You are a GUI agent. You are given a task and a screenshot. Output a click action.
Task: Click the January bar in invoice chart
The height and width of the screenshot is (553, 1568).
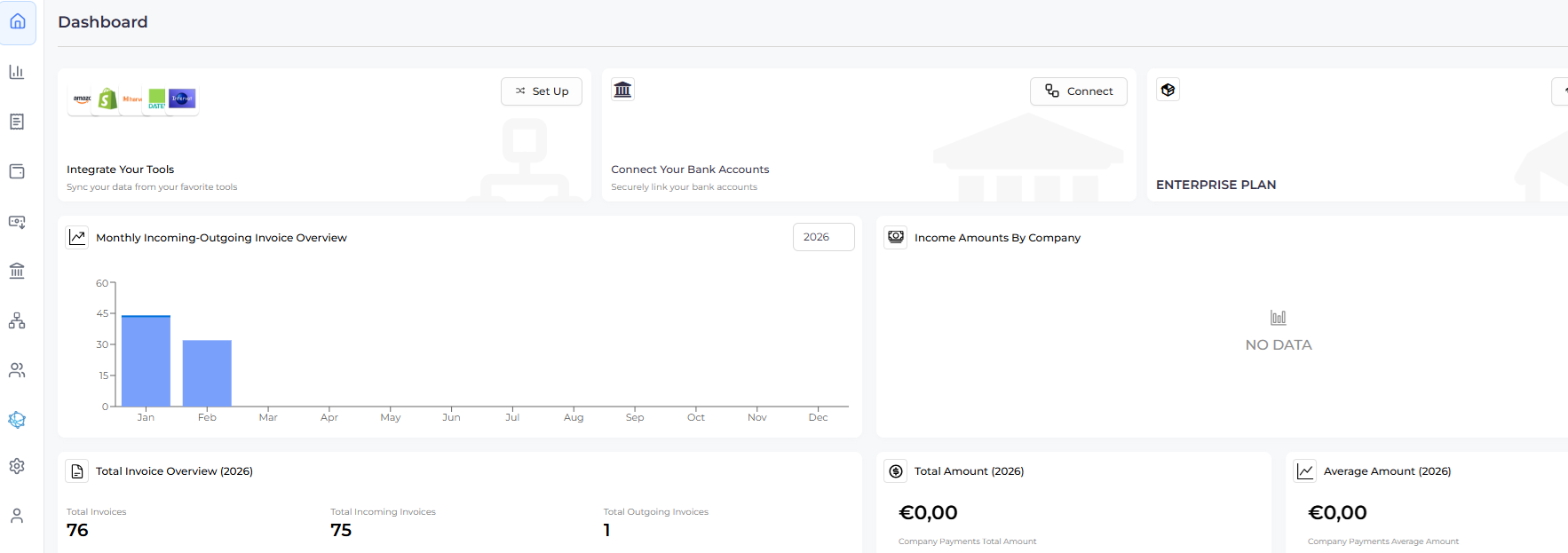146,361
